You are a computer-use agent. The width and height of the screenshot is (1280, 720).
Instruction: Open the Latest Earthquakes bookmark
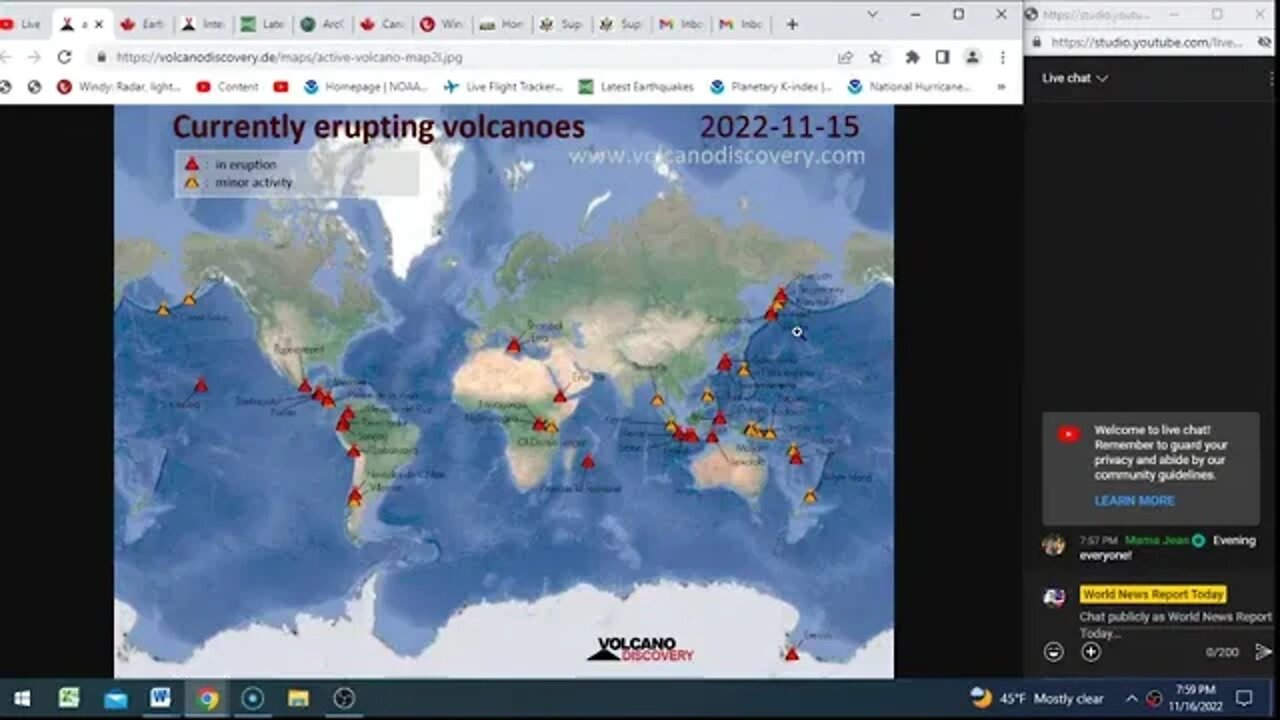point(636,87)
